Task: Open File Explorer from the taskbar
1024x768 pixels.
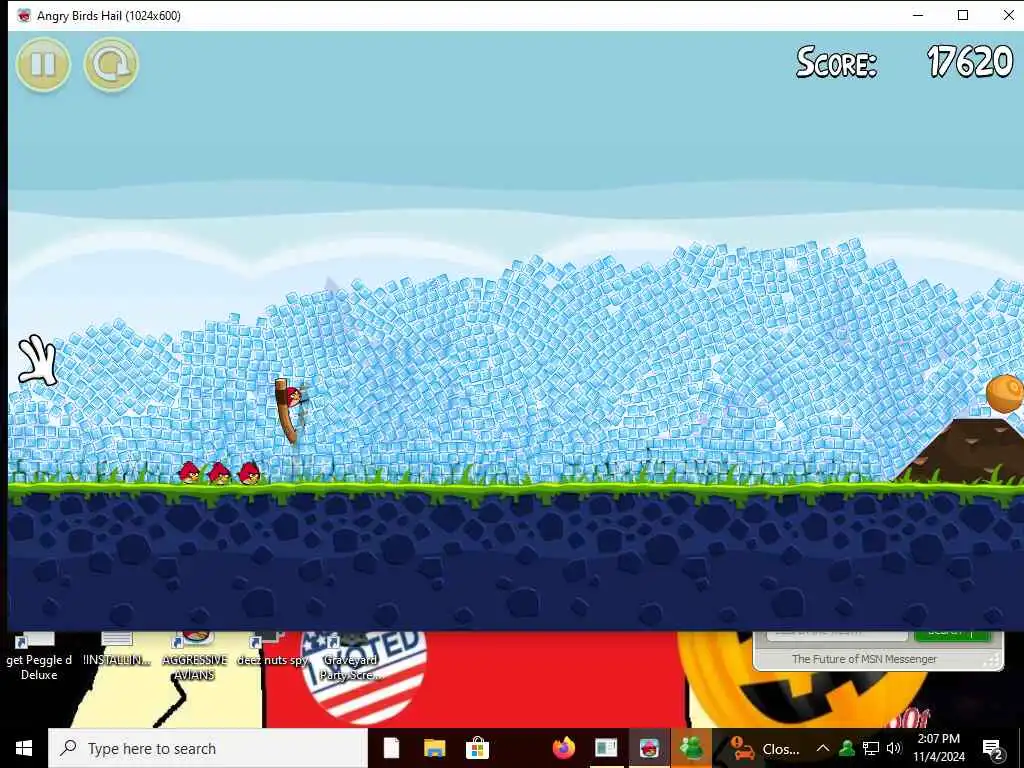Action: pos(434,748)
